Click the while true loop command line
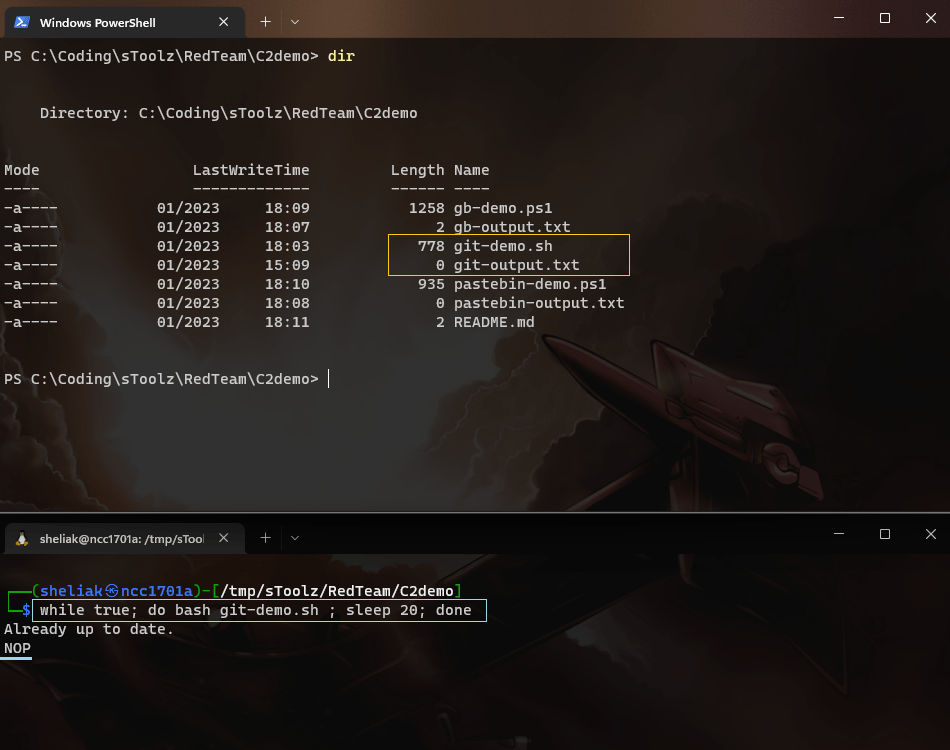This screenshot has height=750, width=950. click(255, 610)
